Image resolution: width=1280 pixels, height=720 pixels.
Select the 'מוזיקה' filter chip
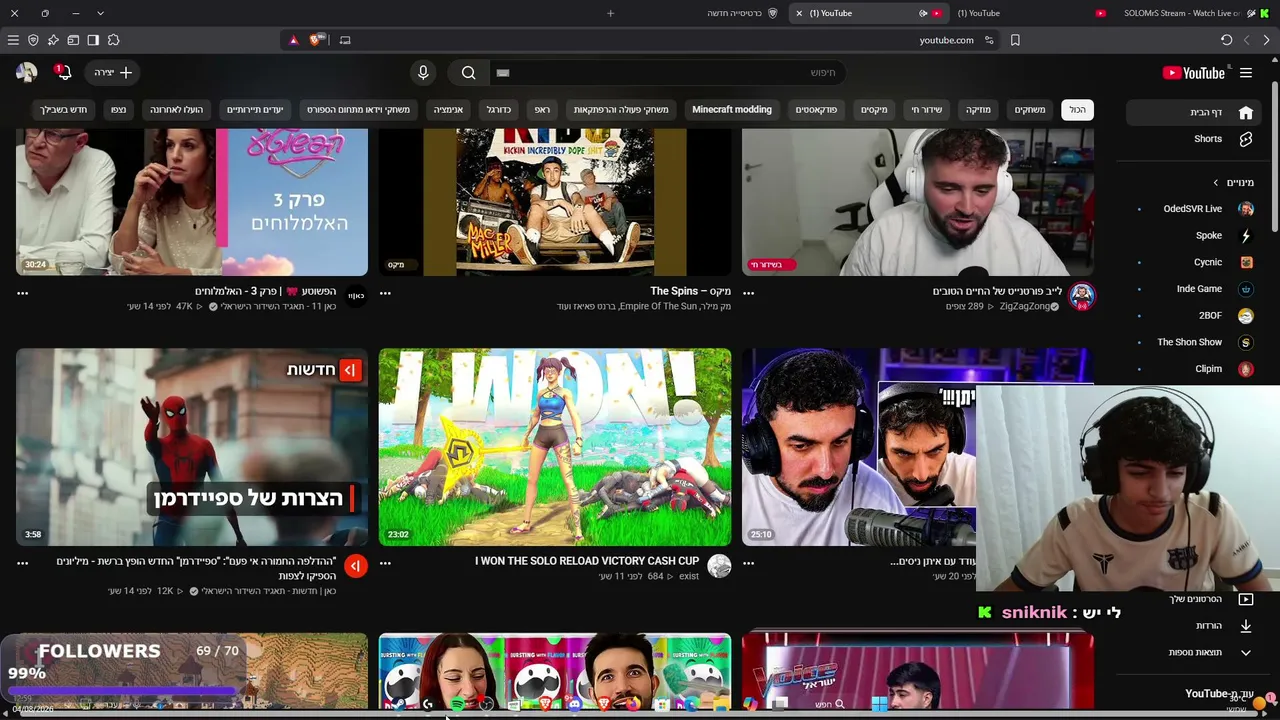pos(978,110)
